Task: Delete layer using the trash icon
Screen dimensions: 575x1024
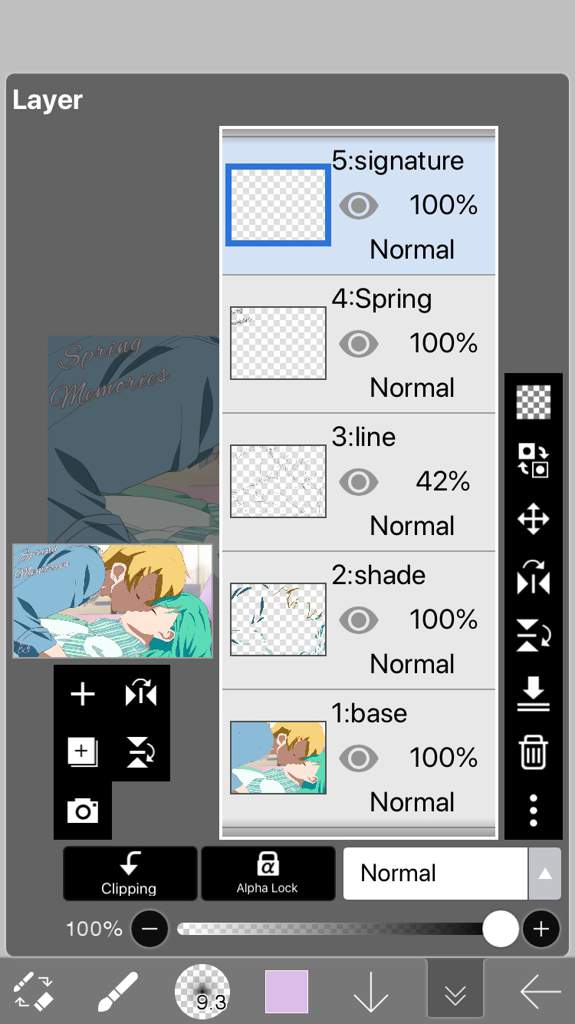Action: click(533, 752)
